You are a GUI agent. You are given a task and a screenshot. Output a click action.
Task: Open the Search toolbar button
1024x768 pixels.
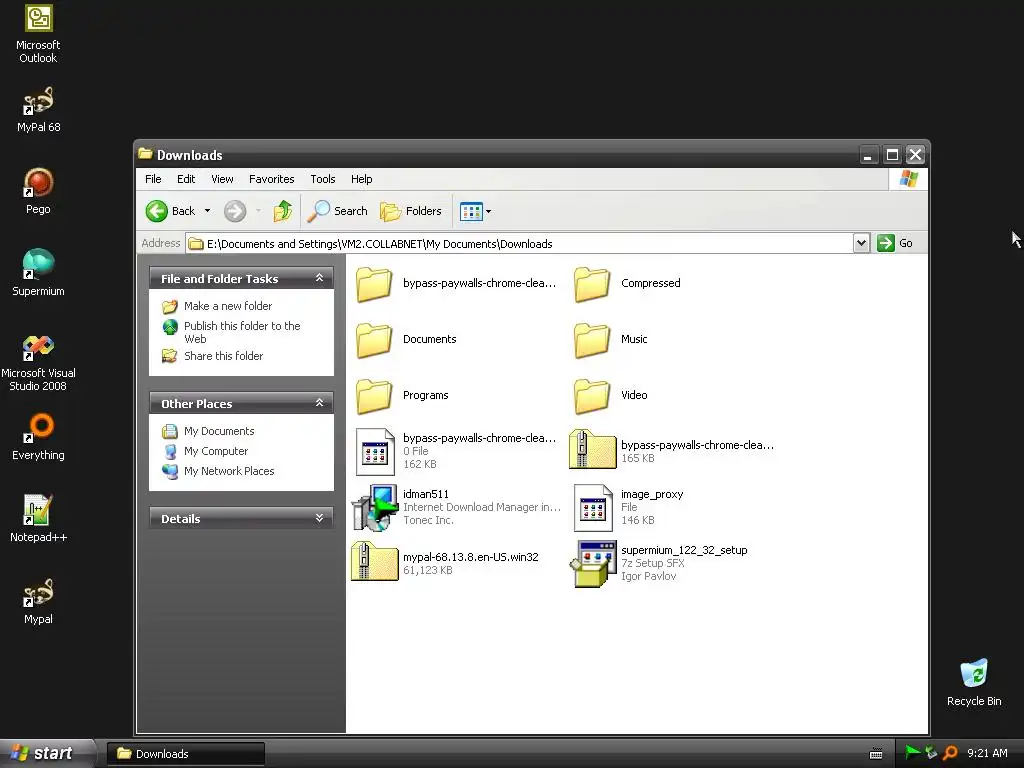pos(338,211)
